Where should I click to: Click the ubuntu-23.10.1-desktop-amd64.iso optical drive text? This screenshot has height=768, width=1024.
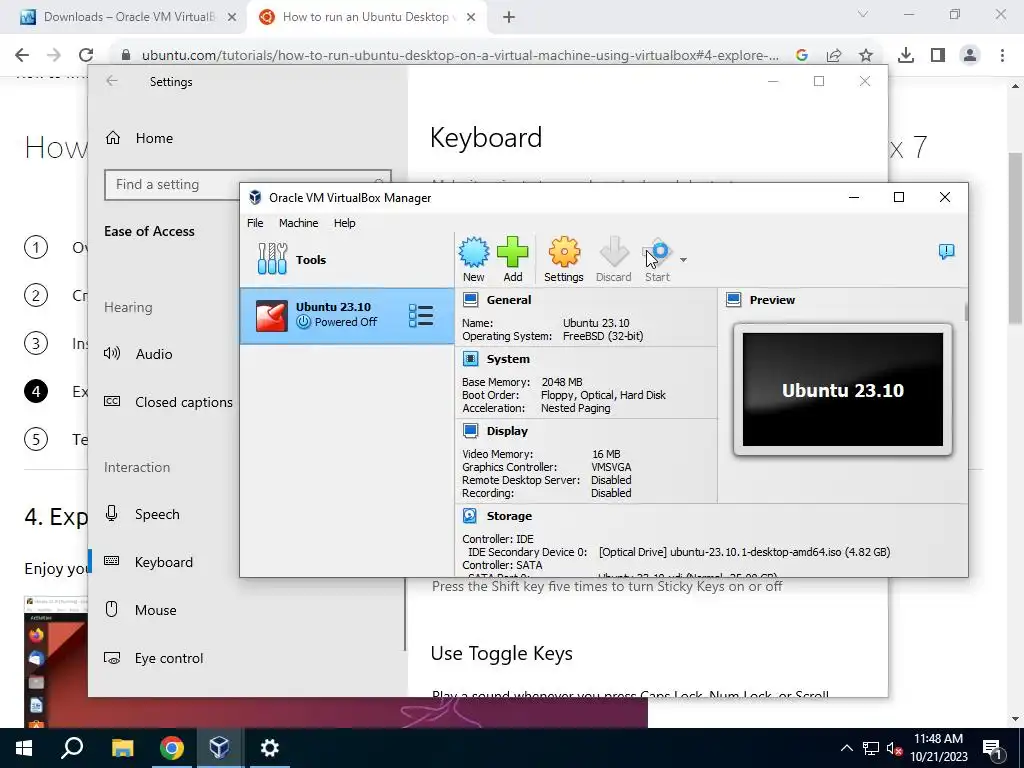[744, 552]
